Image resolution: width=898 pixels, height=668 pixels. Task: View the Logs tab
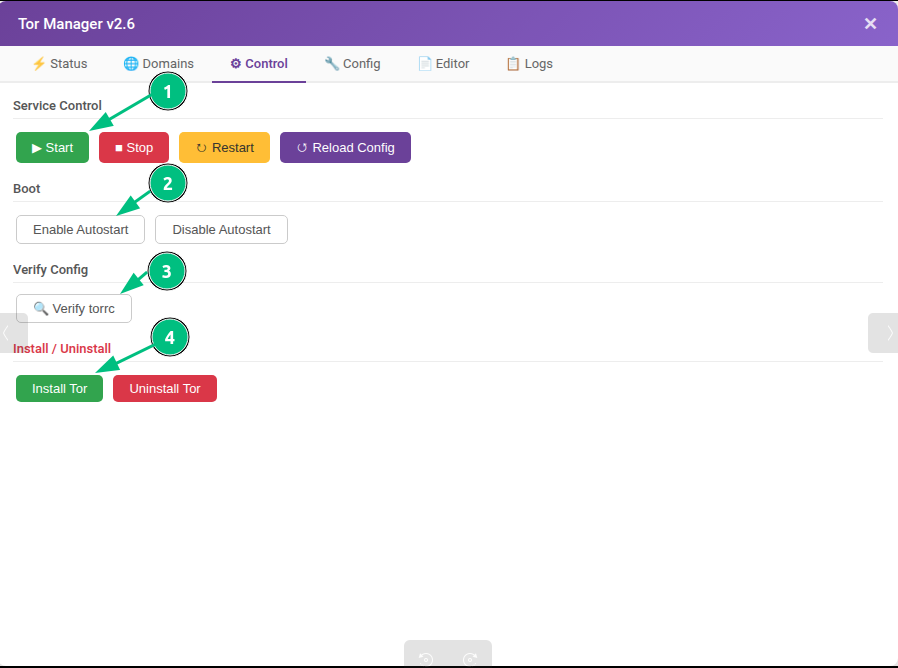tap(529, 64)
